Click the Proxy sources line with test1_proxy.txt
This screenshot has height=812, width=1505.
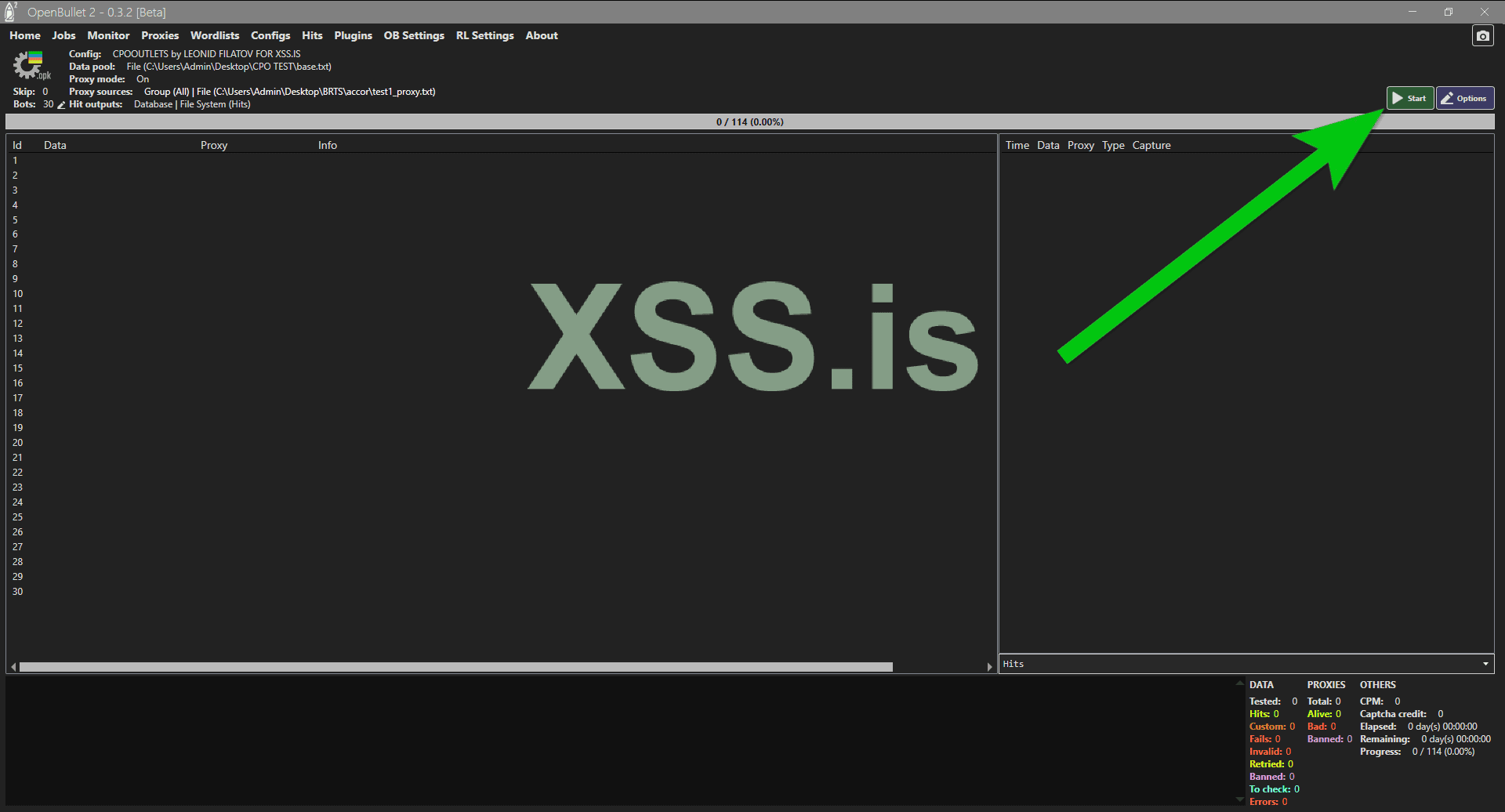click(289, 92)
